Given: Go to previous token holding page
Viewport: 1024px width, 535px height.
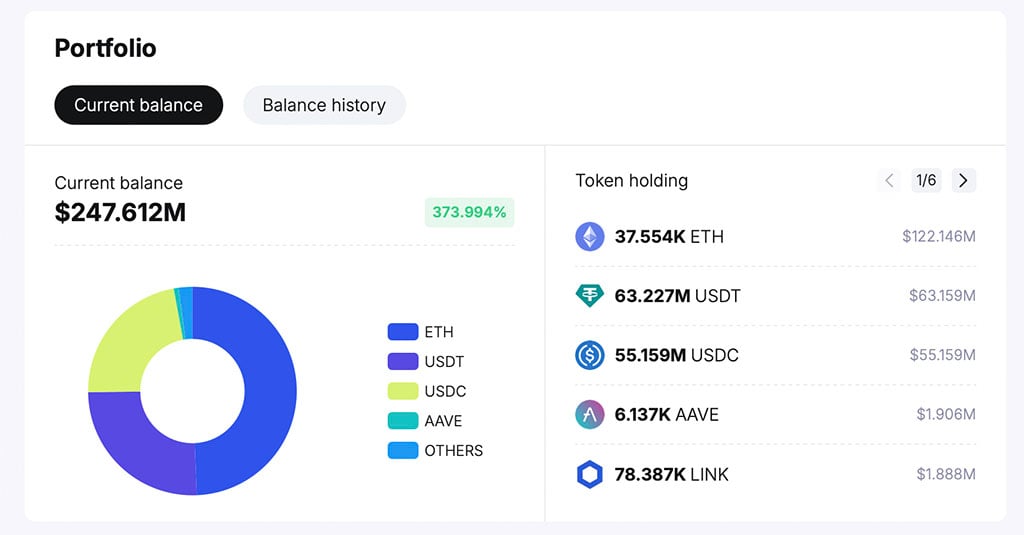Looking at the screenshot, I should 889,181.
